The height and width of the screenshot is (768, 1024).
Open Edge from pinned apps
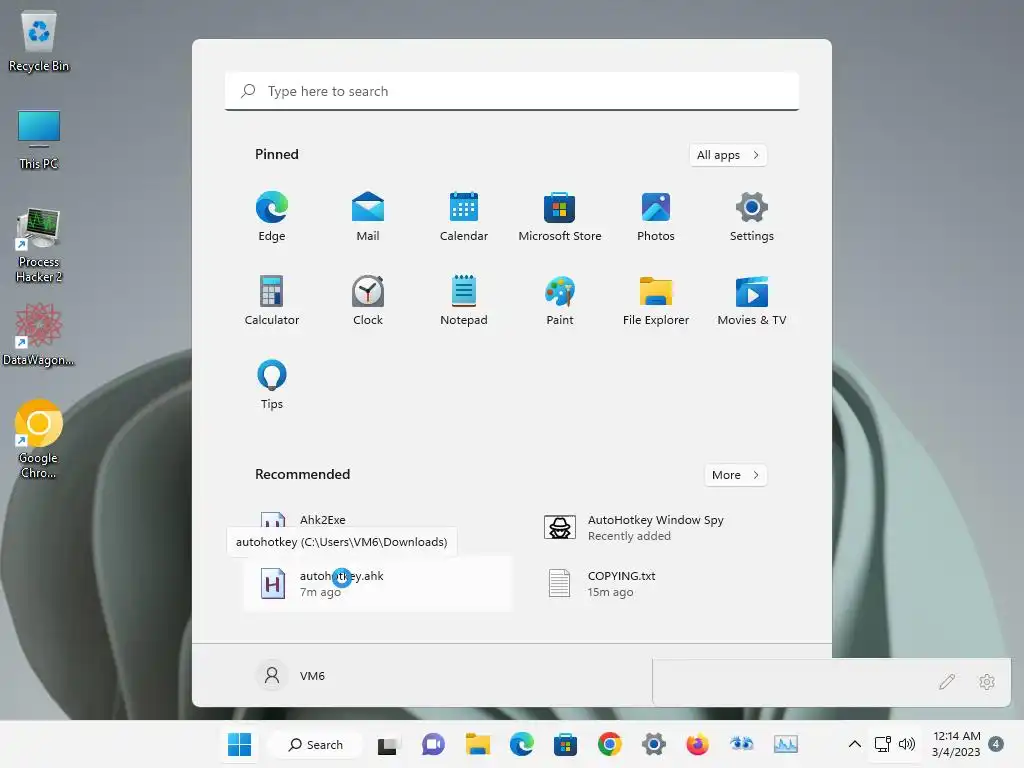coord(272,216)
